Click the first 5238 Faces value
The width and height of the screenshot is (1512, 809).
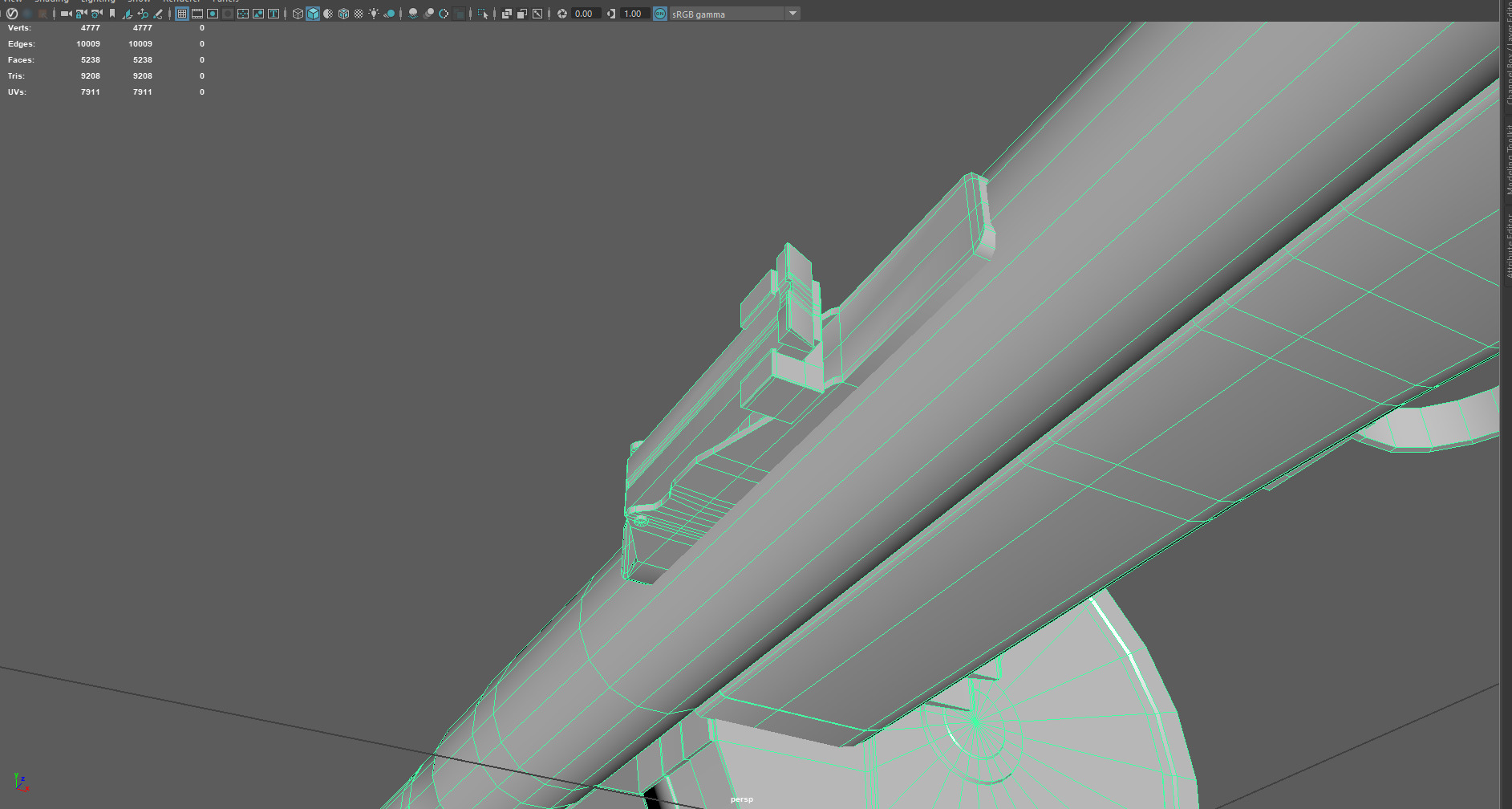pyautogui.click(x=91, y=60)
